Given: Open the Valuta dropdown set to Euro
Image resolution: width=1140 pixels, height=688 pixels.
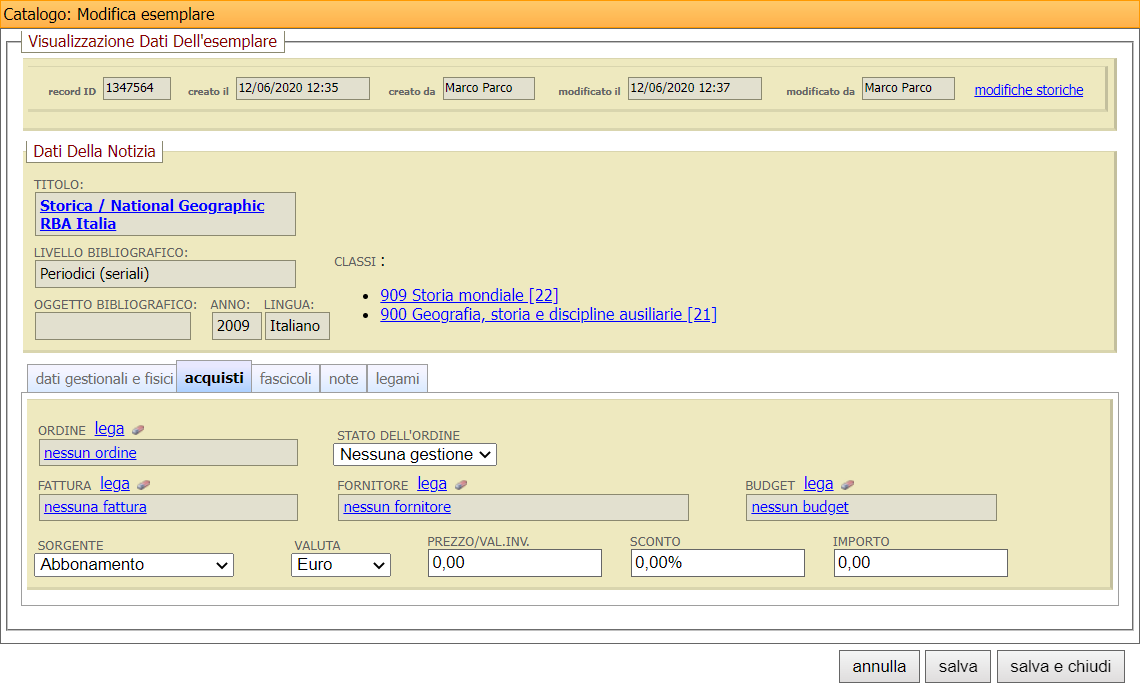Looking at the screenshot, I should pyautogui.click(x=340, y=565).
